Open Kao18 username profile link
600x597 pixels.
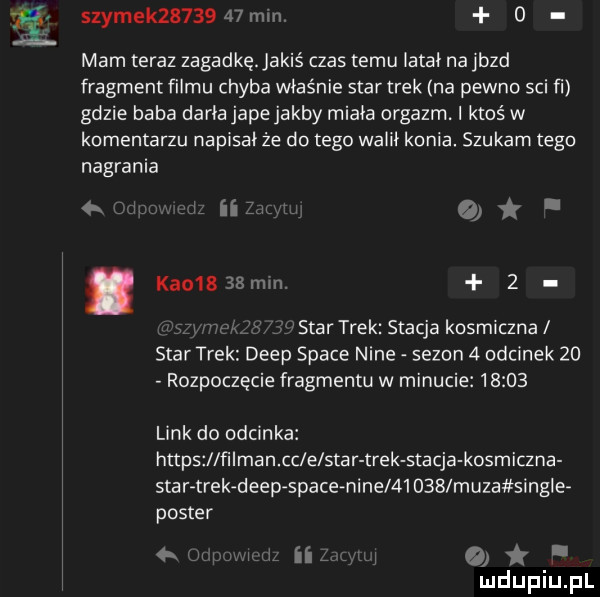[x=187, y=284]
